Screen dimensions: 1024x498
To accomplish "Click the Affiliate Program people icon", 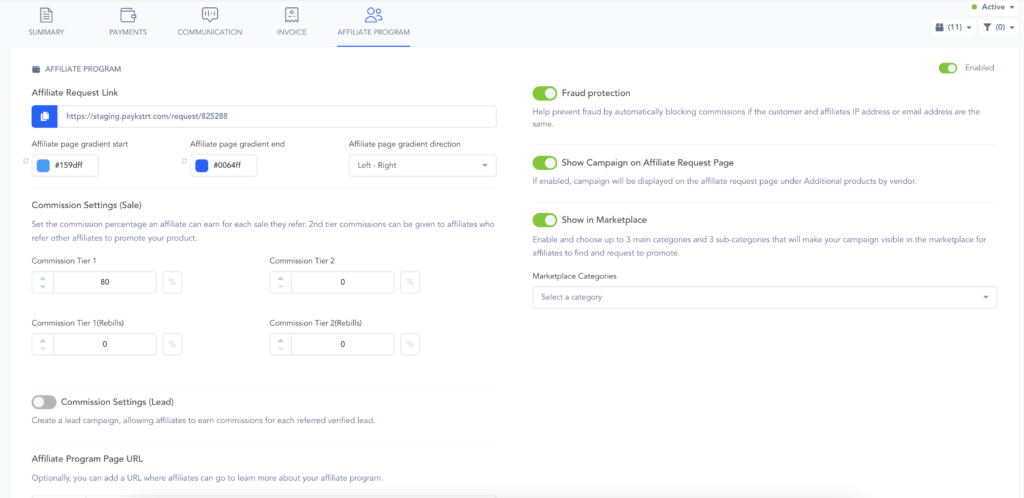I will pyautogui.click(x=374, y=15).
